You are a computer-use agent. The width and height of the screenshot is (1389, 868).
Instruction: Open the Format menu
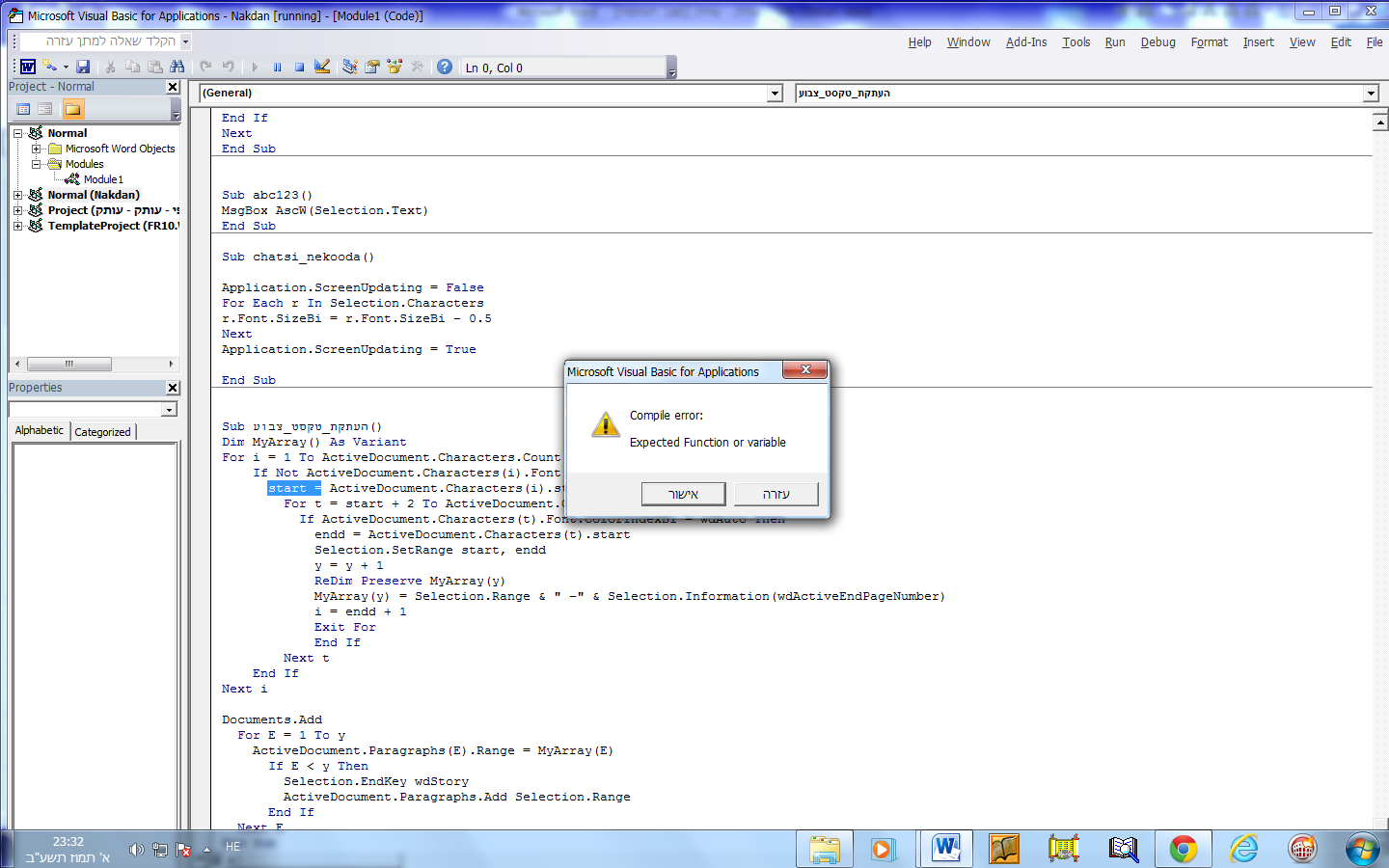[x=1210, y=42]
